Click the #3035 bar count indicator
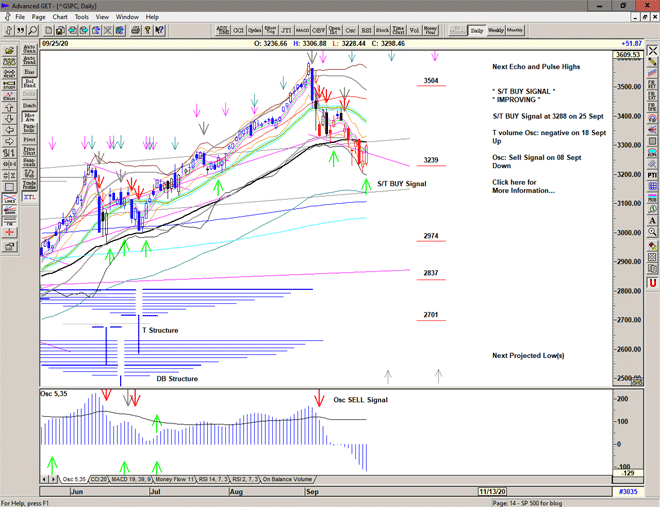Viewport: 660px width, 507px height. (x=628, y=491)
